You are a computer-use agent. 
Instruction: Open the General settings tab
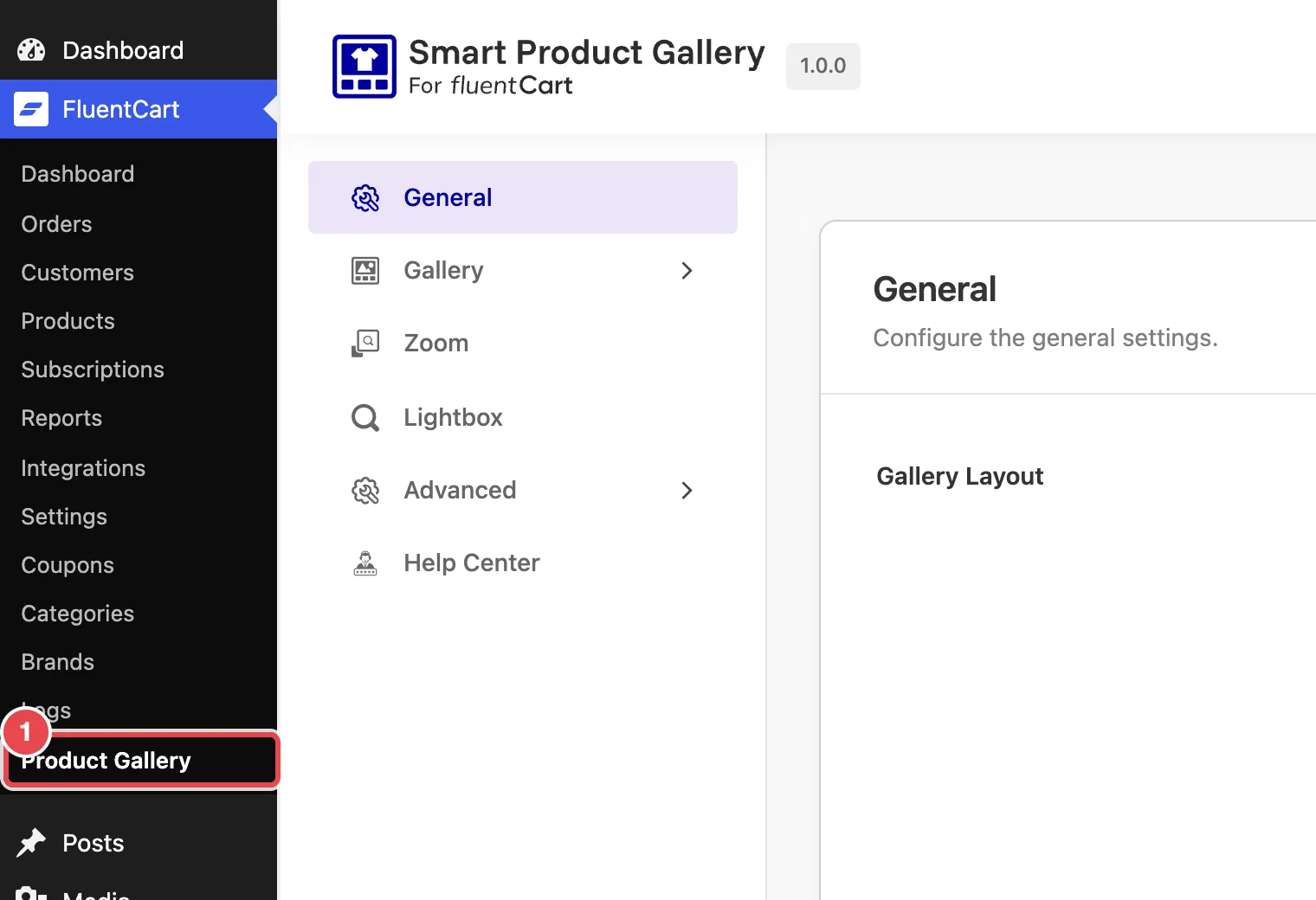click(523, 197)
